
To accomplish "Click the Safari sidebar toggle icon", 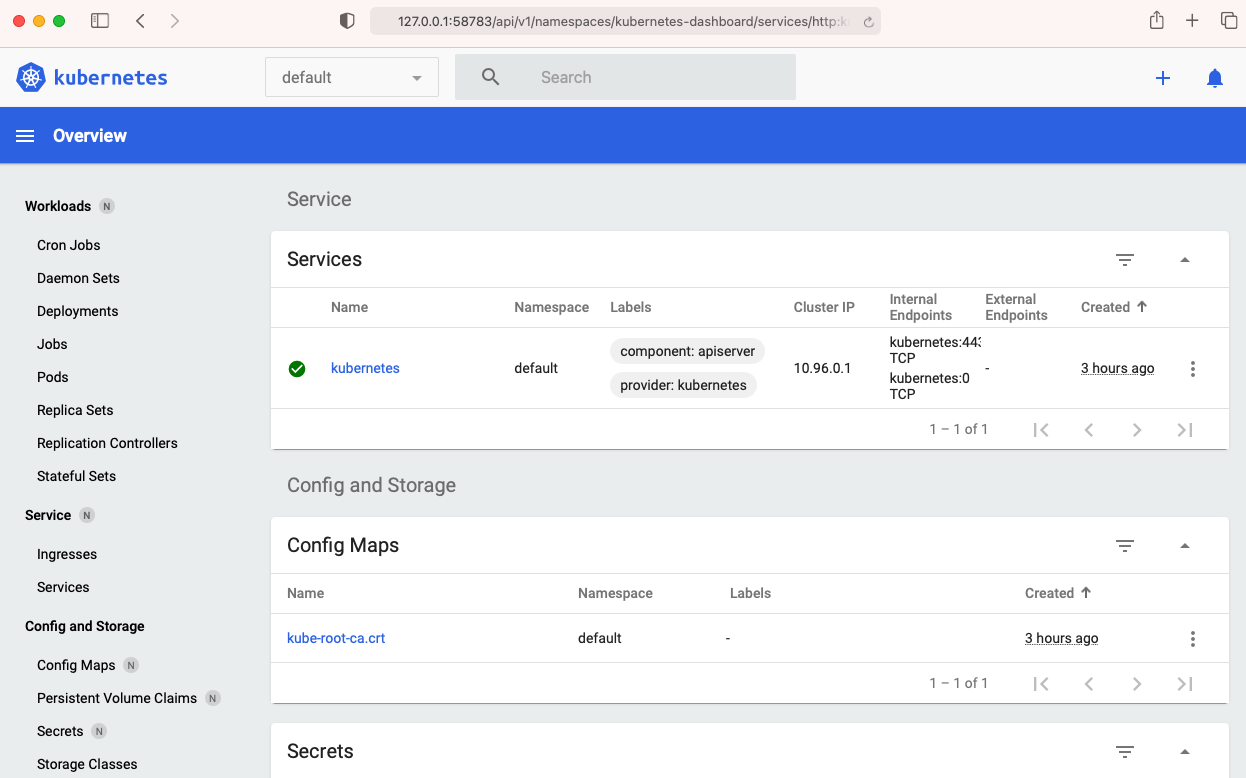I will (100, 21).
